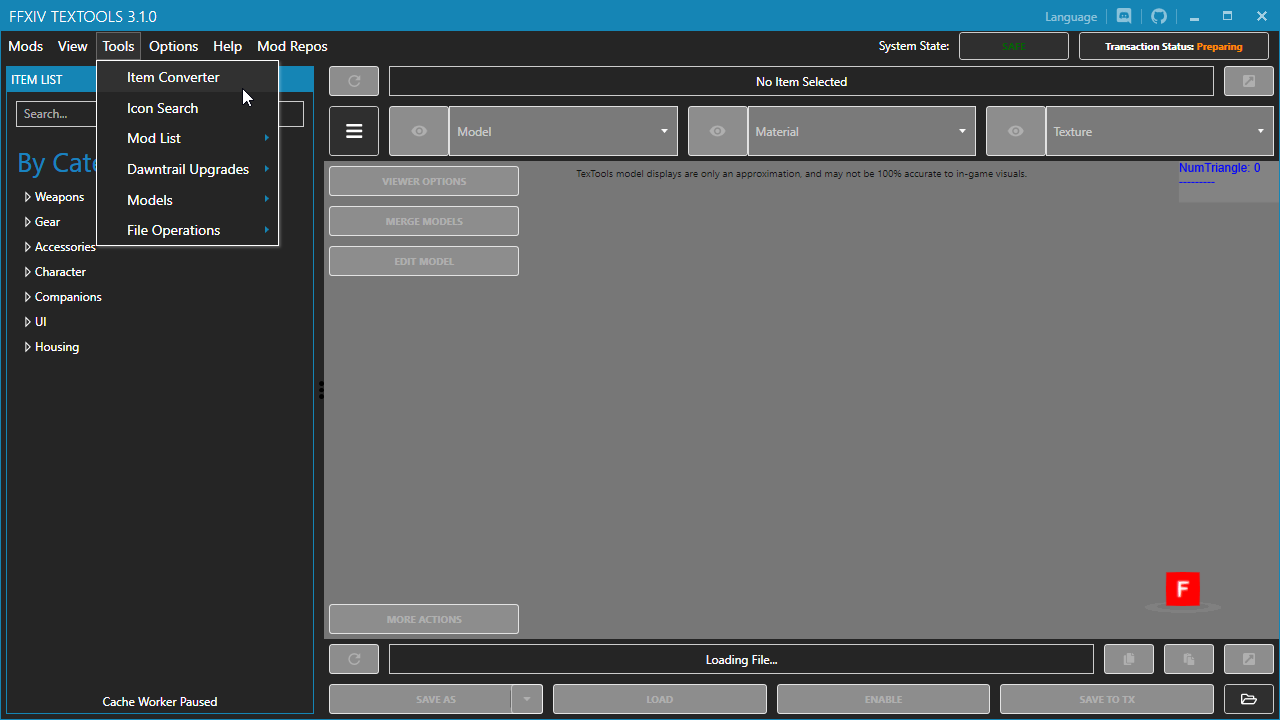Click the Merge Models button
The width and height of the screenshot is (1280, 720).
[x=424, y=221]
